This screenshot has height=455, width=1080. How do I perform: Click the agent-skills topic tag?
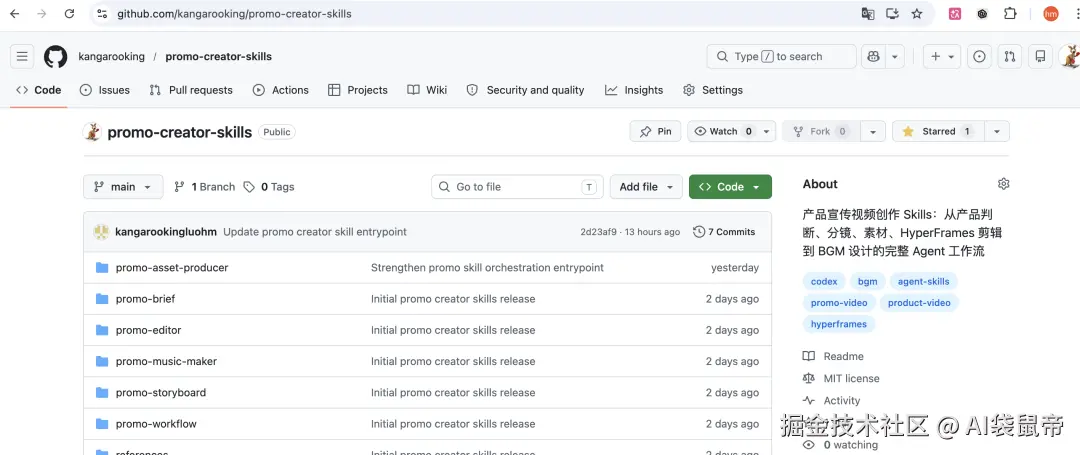924,282
